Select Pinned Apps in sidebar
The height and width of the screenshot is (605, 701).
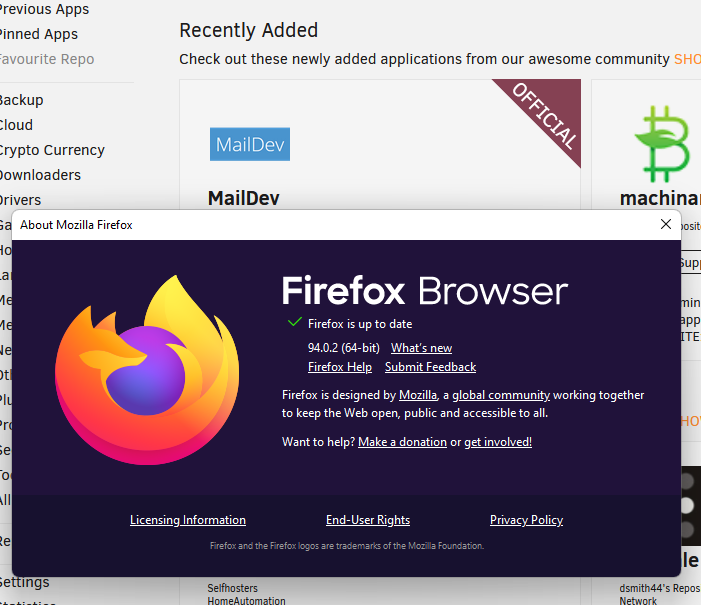pos(38,34)
